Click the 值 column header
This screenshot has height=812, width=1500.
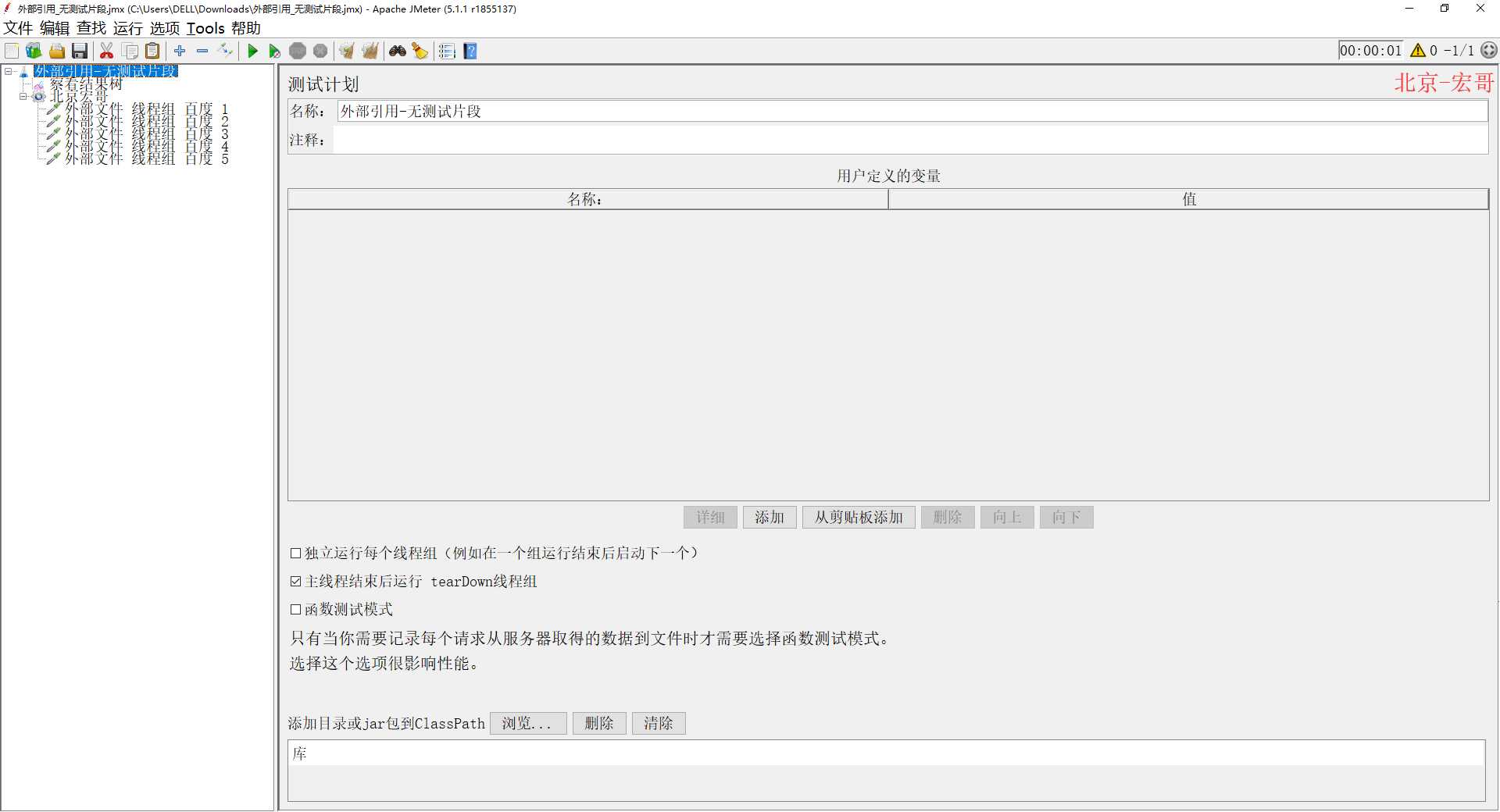point(1188,199)
